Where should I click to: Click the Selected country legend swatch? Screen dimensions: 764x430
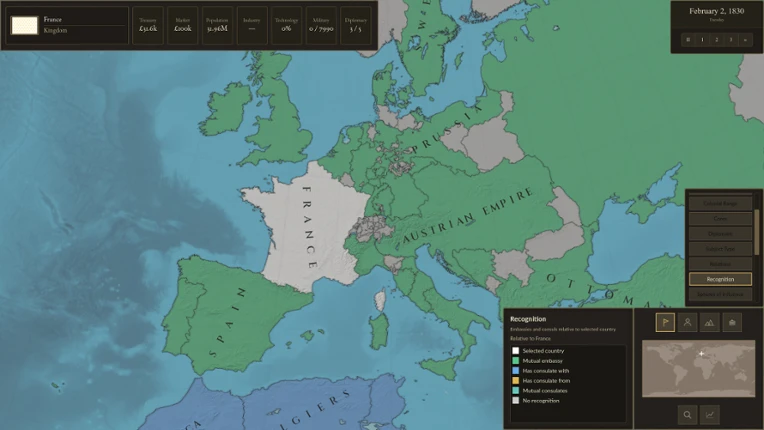point(516,351)
